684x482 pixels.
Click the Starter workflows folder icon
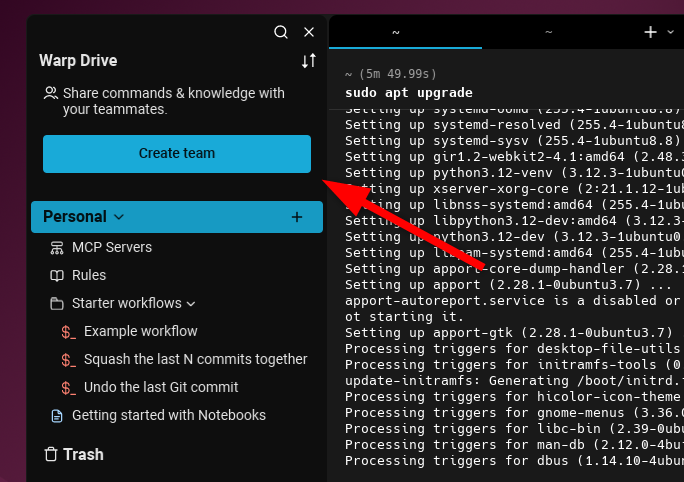point(57,303)
